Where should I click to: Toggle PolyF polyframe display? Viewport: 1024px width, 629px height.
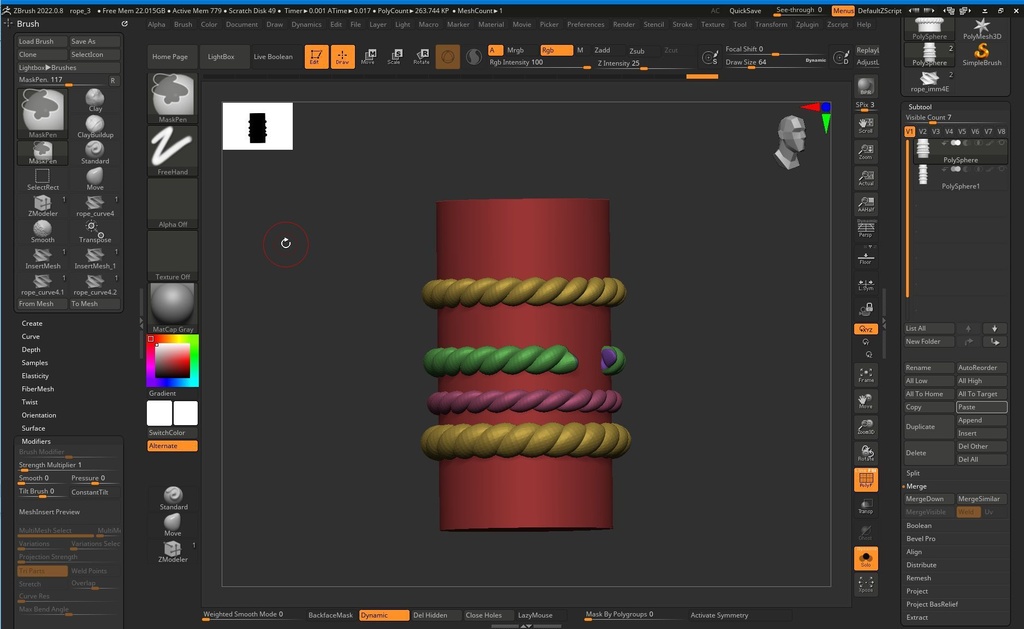point(865,479)
